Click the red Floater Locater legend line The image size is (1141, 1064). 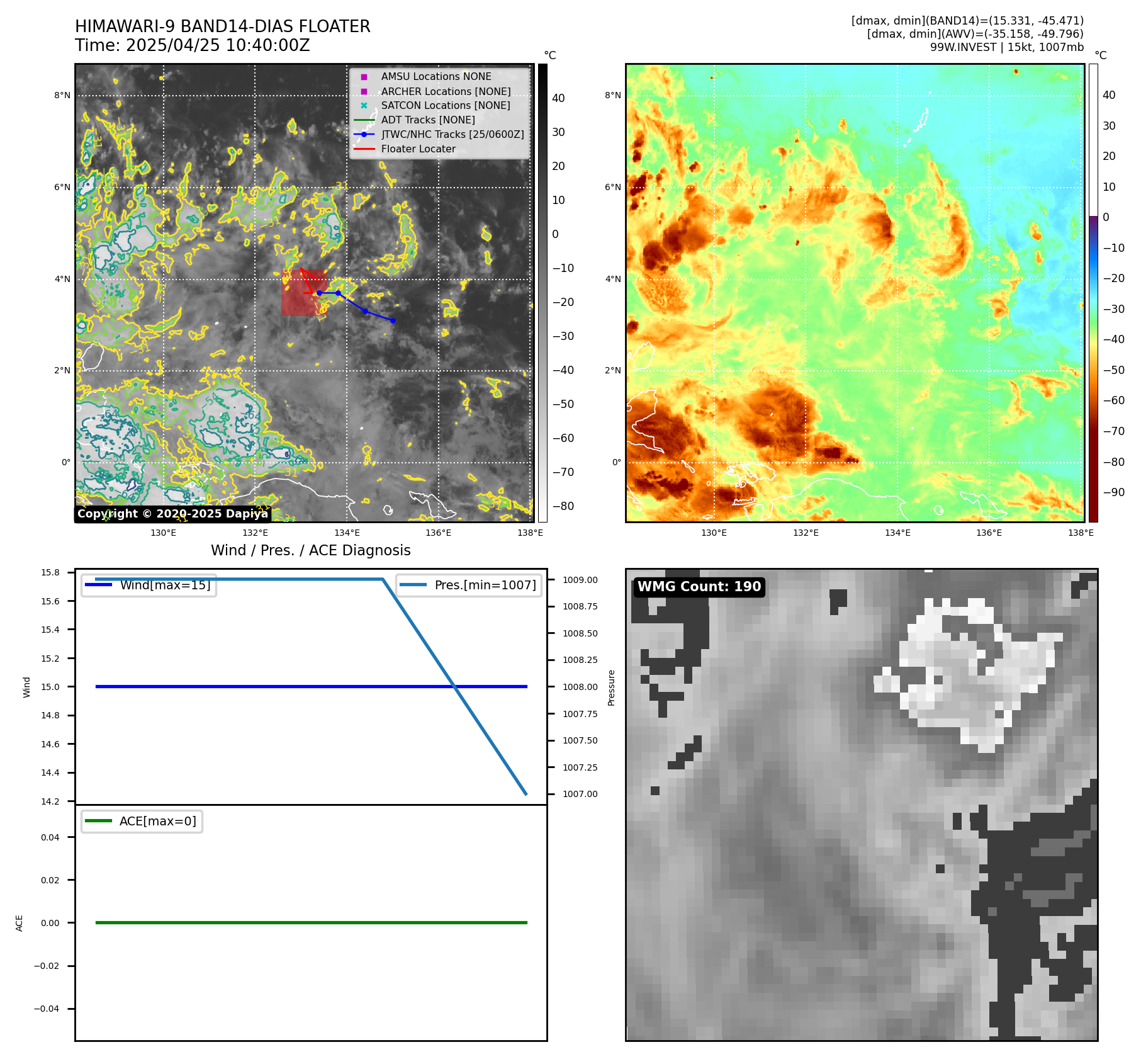364,149
